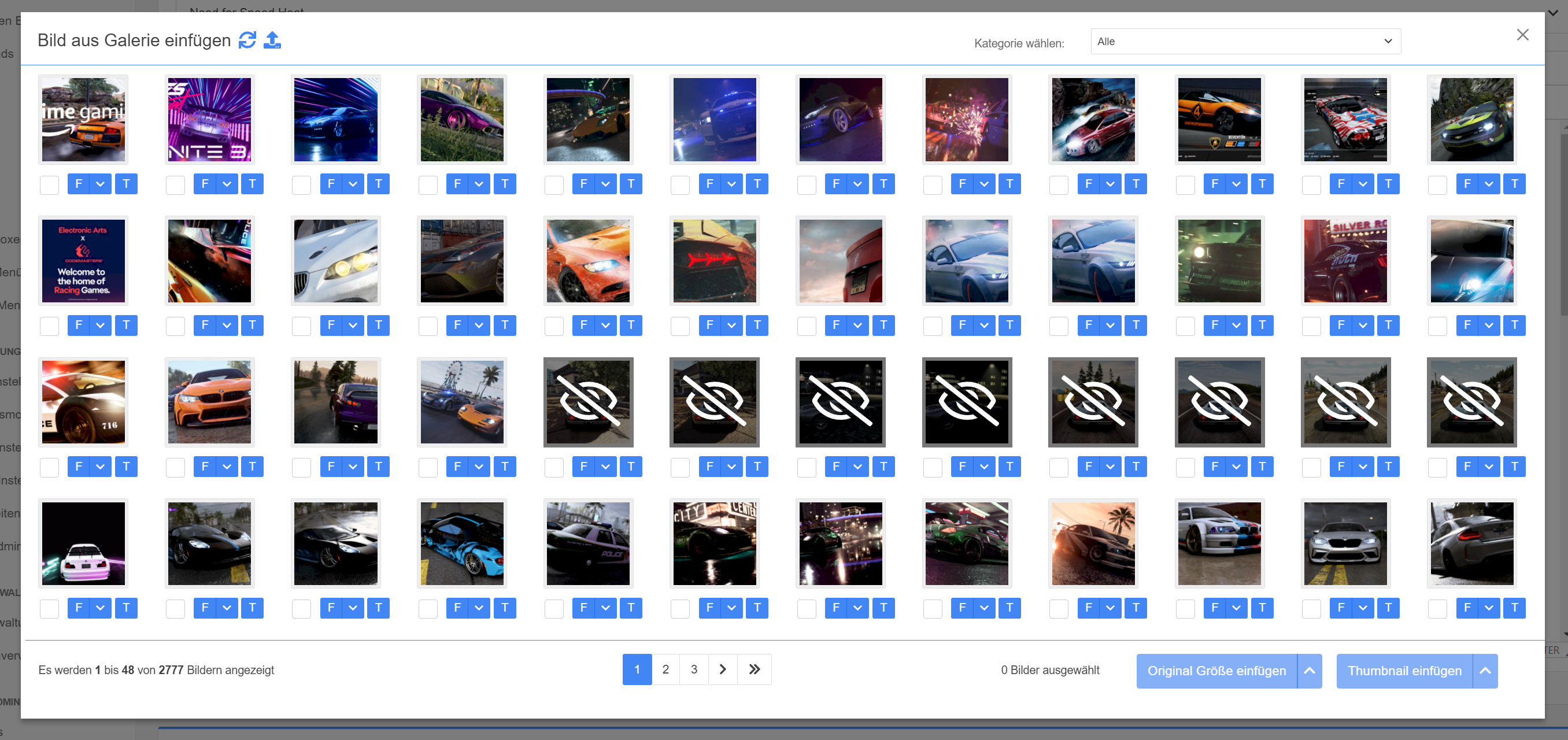Image resolution: width=1568 pixels, height=740 pixels.
Task: Select checkbox under the 'ime gami' thumbnail
Action: click(49, 184)
